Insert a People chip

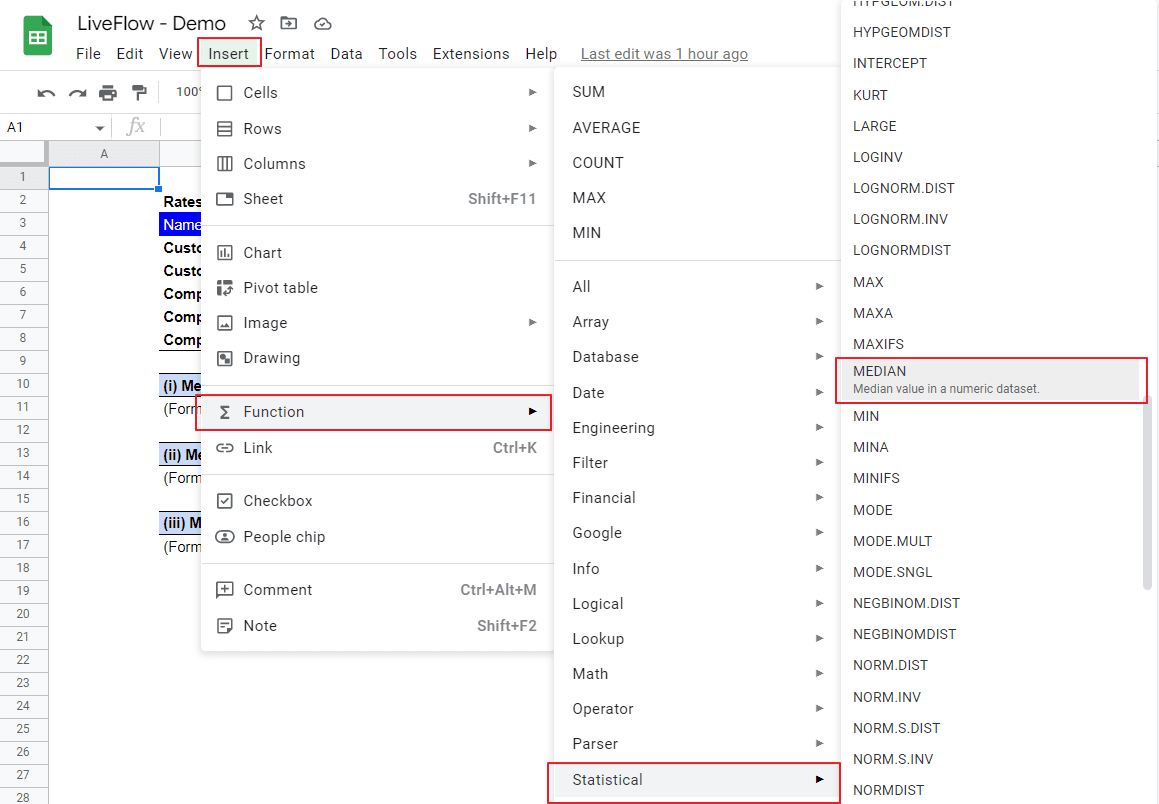[x=377, y=536]
